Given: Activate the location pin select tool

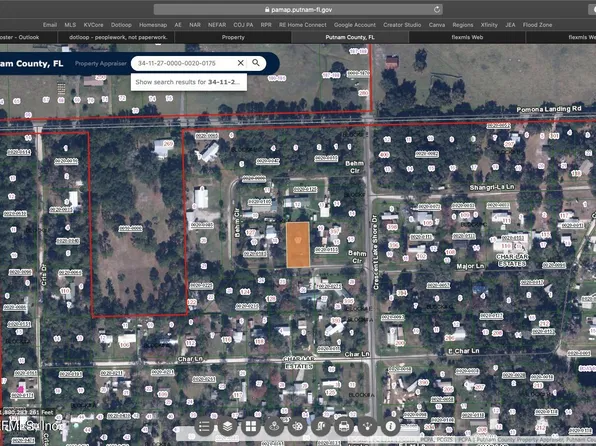Looking at the screenshot, I should (x=274, y=426).
